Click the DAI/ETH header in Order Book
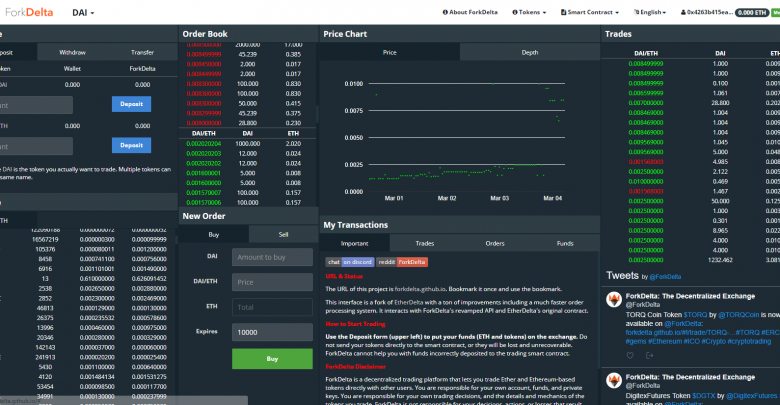 (203, 133)
